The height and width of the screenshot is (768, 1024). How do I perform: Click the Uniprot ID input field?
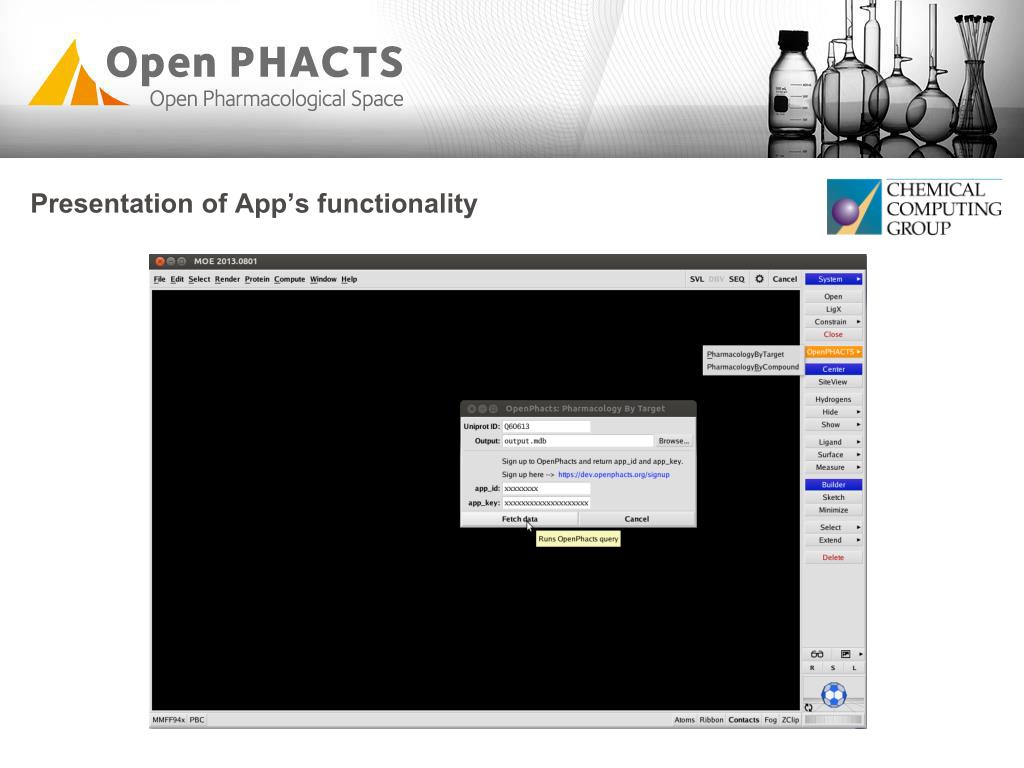(546, 426)
